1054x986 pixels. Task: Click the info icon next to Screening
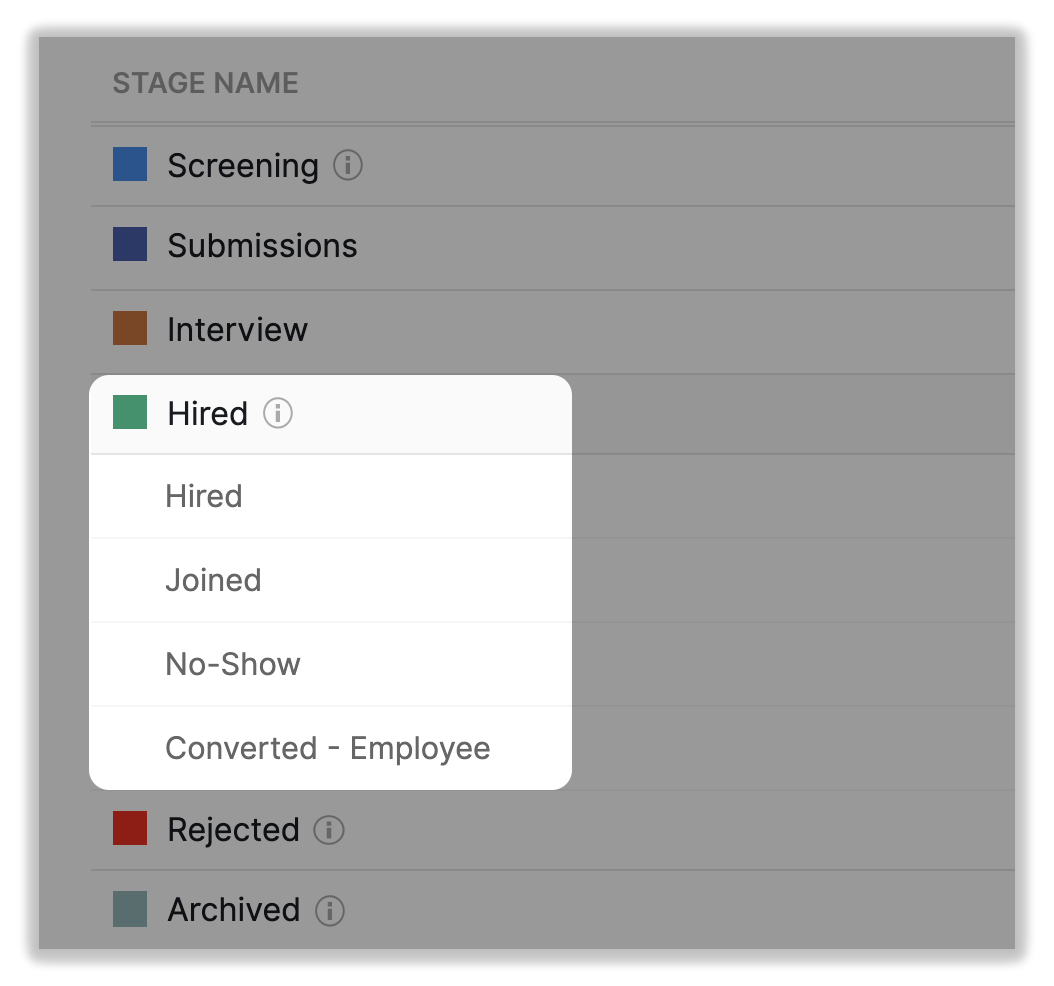pyautogui.click(x=347, y=165)
